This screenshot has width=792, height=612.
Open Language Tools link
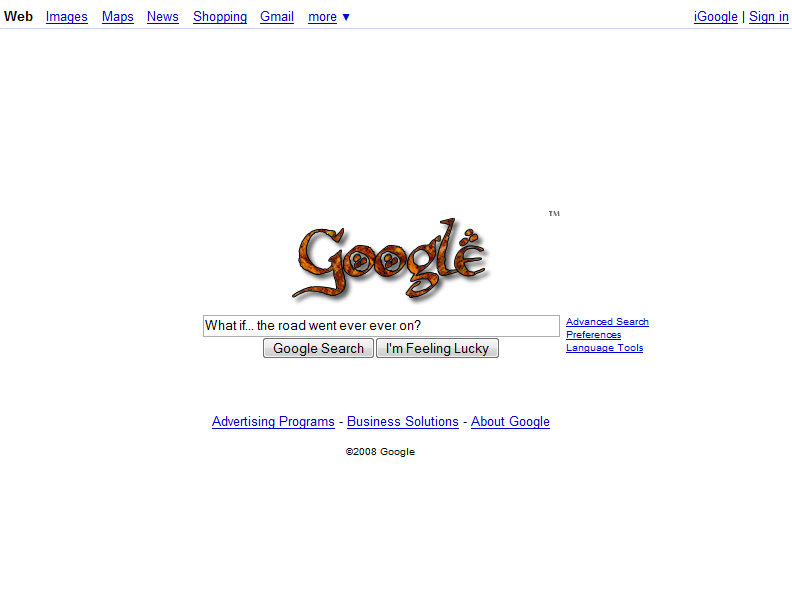pyautogui.click(x=605, y=348)
